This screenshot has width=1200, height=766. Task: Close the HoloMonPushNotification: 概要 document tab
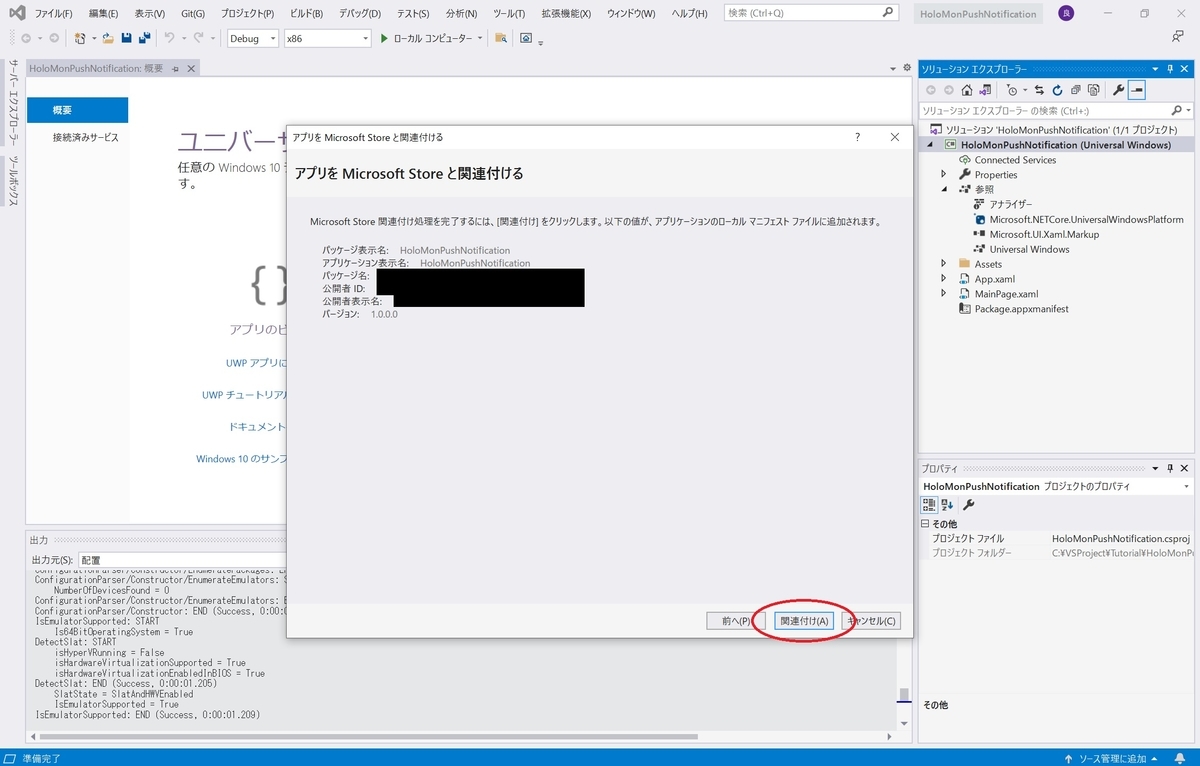coord(192,68)
